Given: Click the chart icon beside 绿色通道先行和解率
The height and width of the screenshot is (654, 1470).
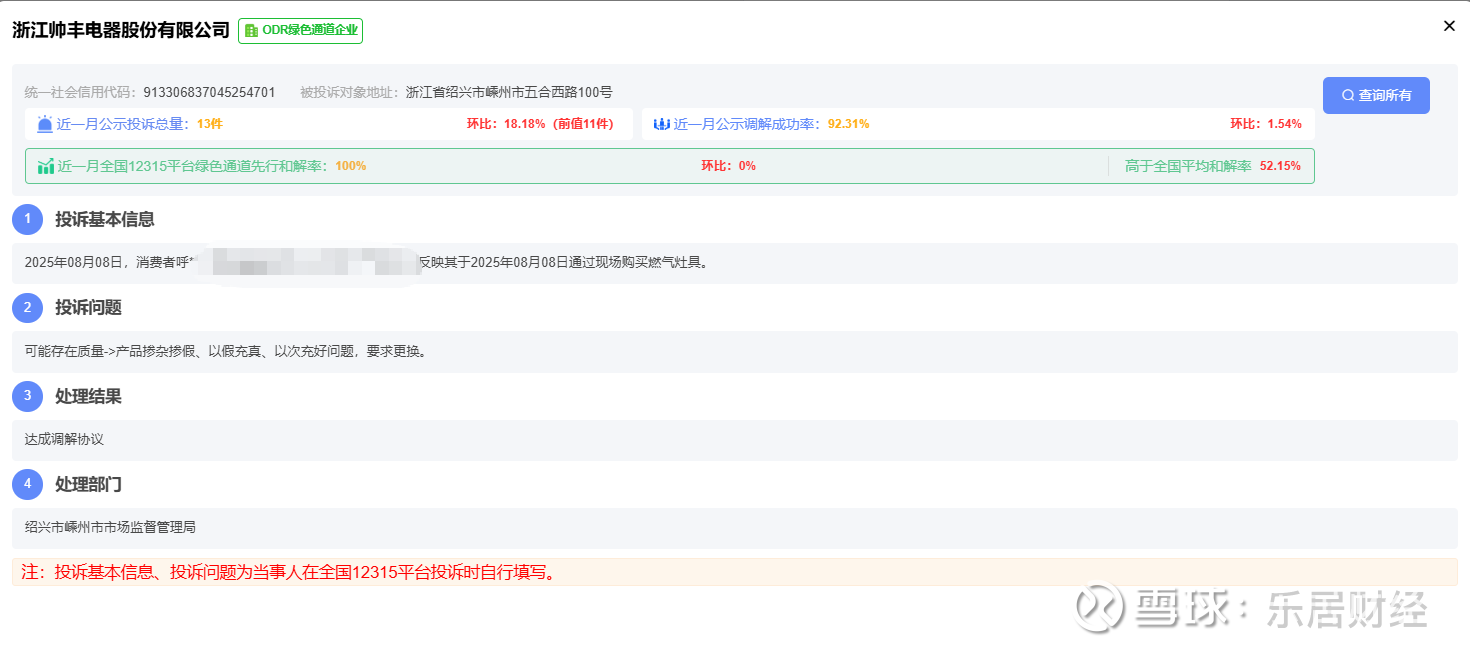Looking at the screenshot, I should pyautogui.click(x=46, y=166).
